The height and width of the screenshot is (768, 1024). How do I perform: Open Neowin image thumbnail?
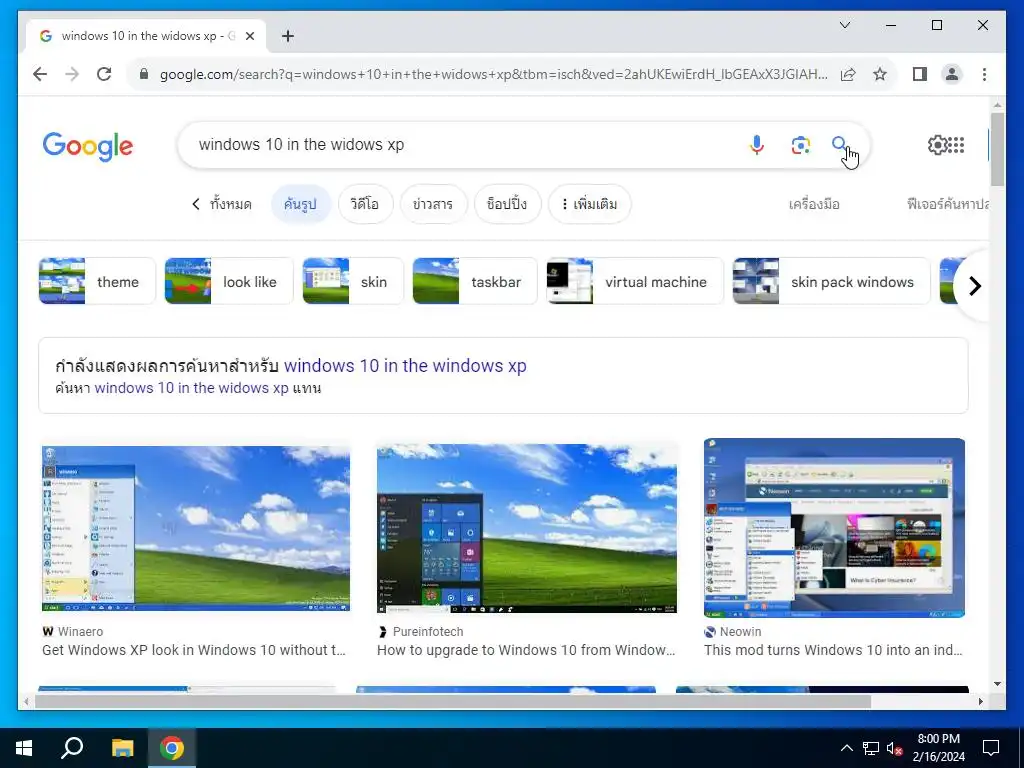point(834,528)
